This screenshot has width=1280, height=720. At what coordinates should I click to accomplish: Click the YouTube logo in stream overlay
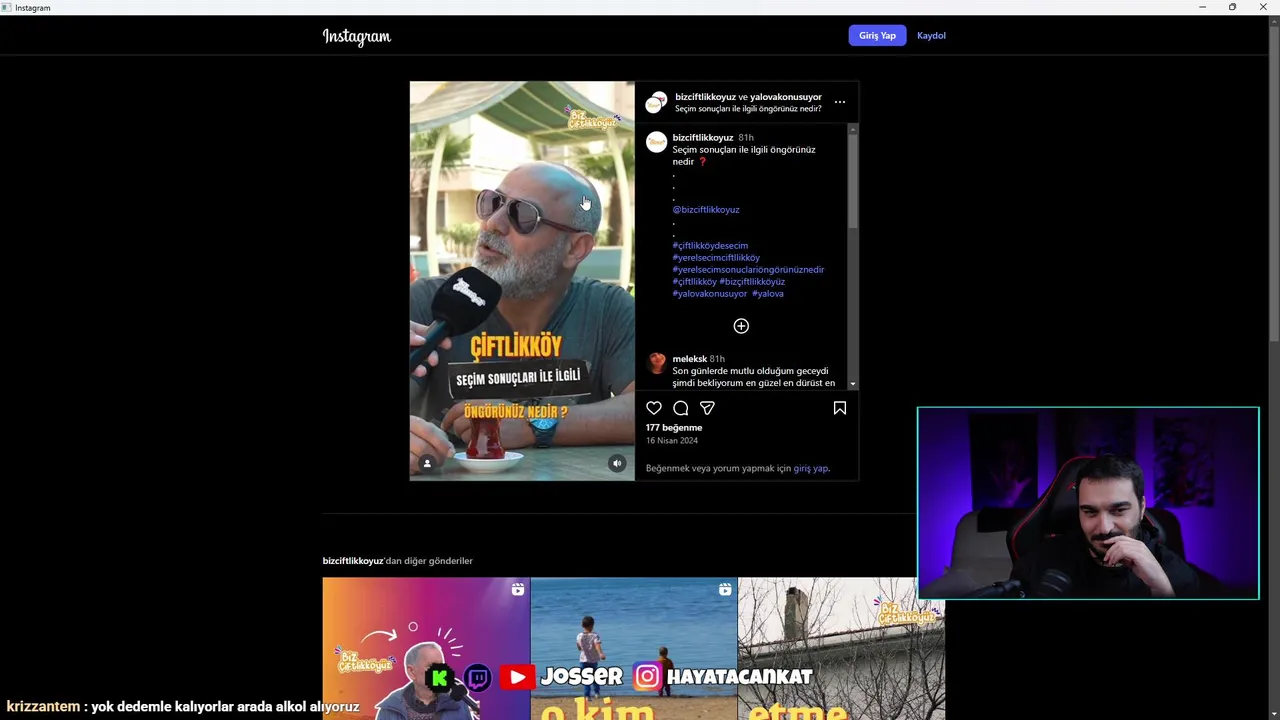coord(517,678)
